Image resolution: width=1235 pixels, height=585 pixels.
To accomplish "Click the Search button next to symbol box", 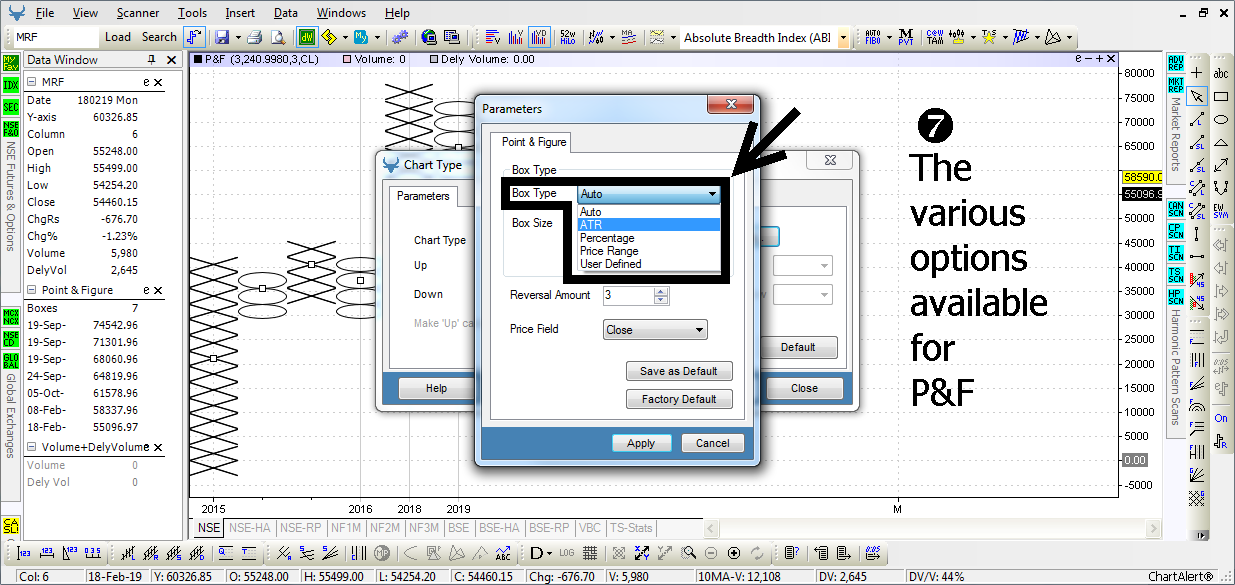I will click(x=159, y=37).
